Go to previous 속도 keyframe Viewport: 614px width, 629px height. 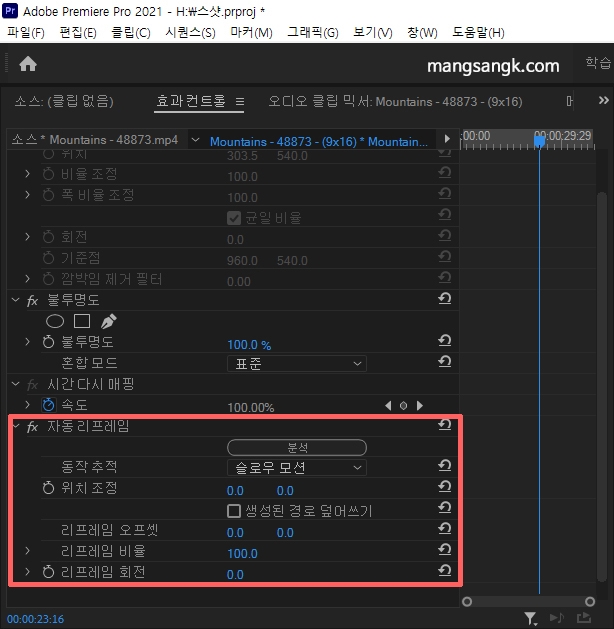coord(388,406)
